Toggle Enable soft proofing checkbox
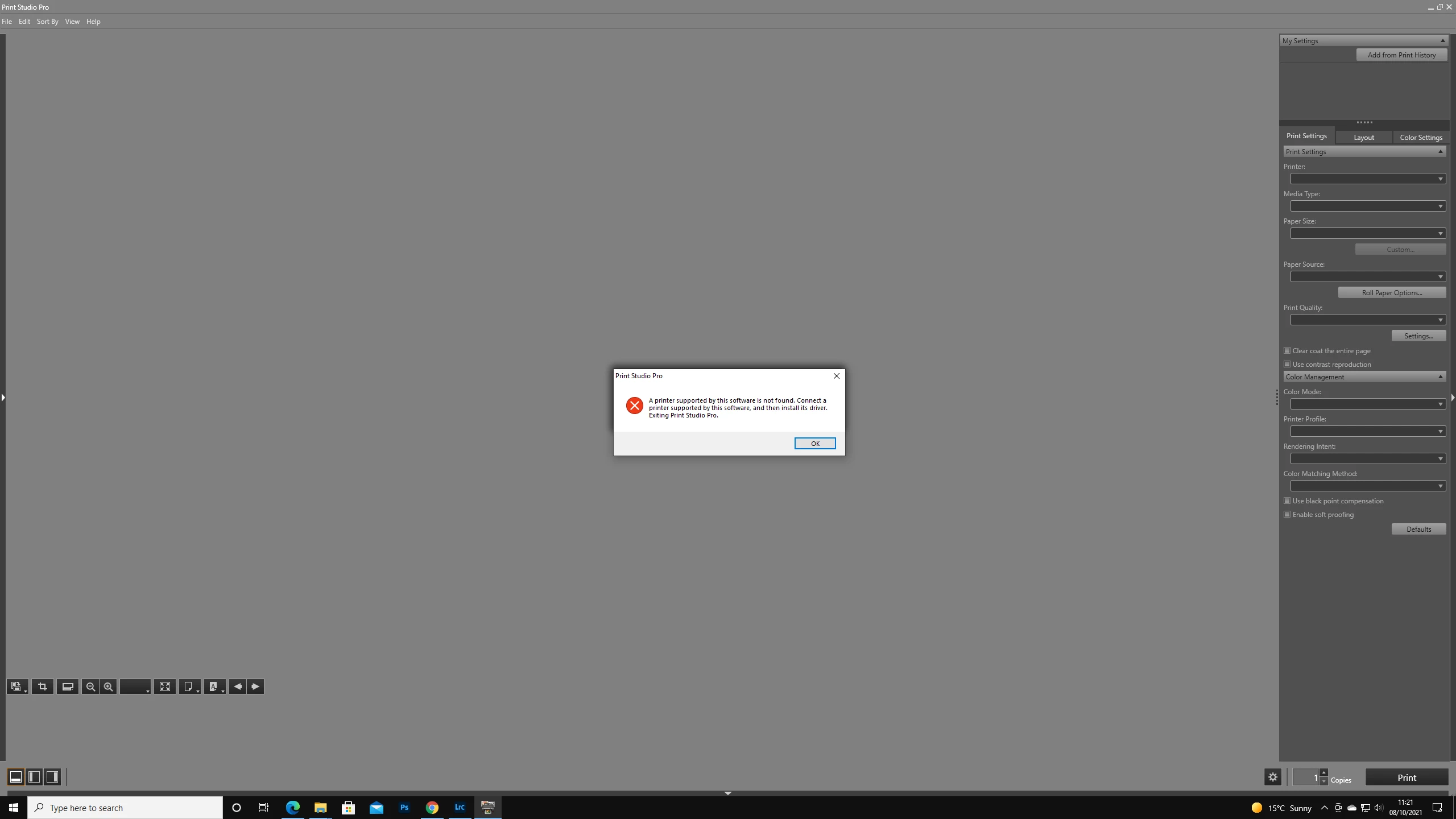This screenshot has height=819, width=1456. [1287, 515]
